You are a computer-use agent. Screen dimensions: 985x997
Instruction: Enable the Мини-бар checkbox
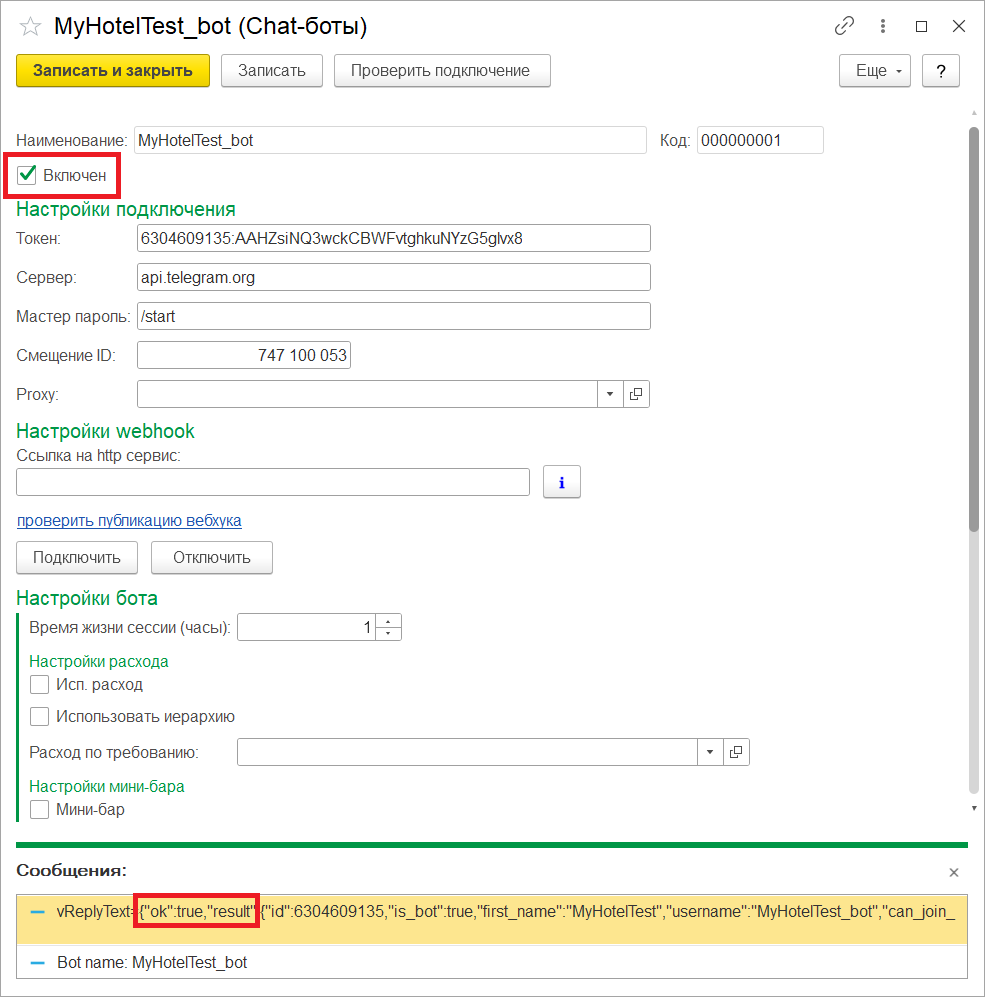[39, 809]
